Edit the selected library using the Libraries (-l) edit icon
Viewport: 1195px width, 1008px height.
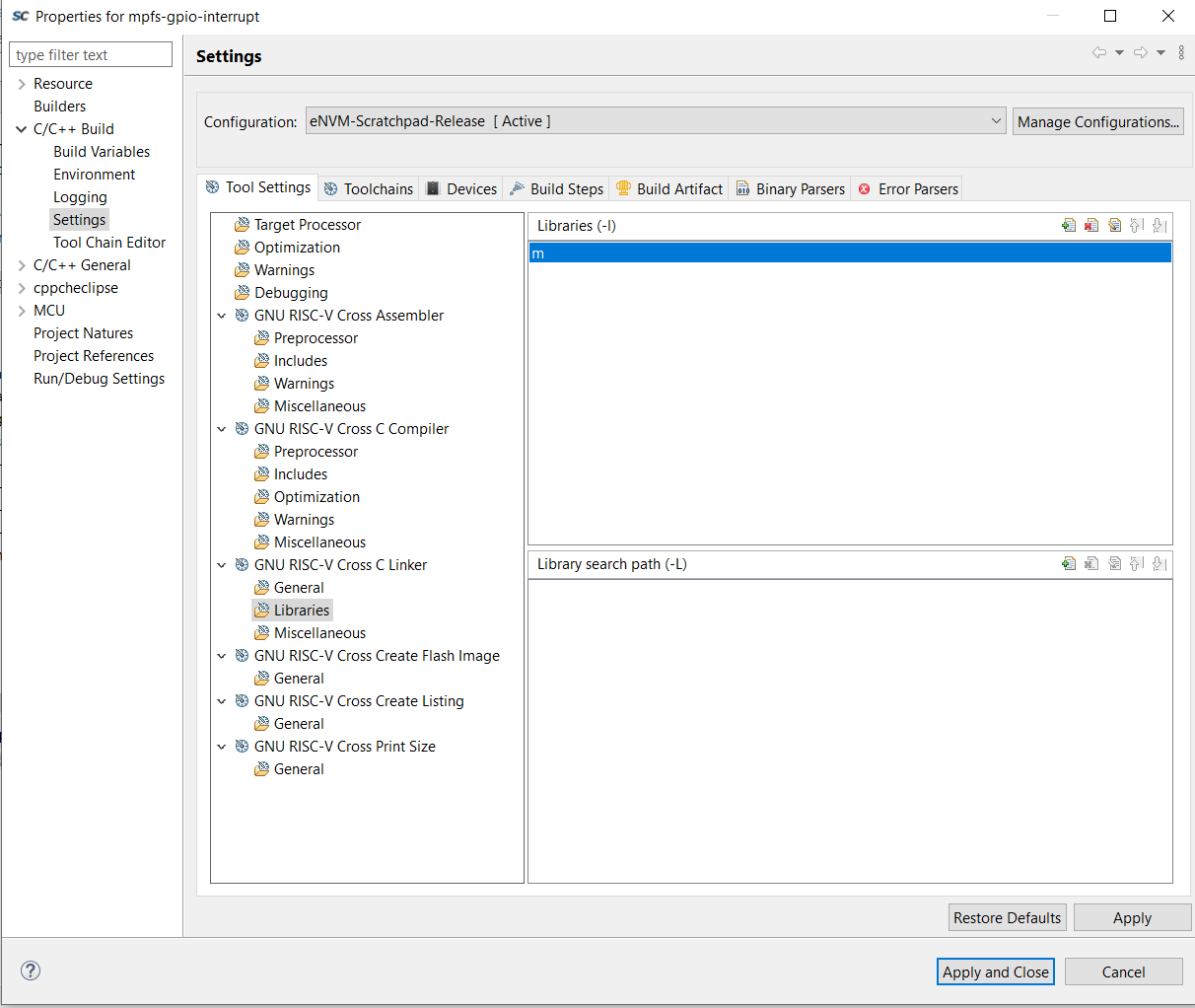pos(1114,226)
